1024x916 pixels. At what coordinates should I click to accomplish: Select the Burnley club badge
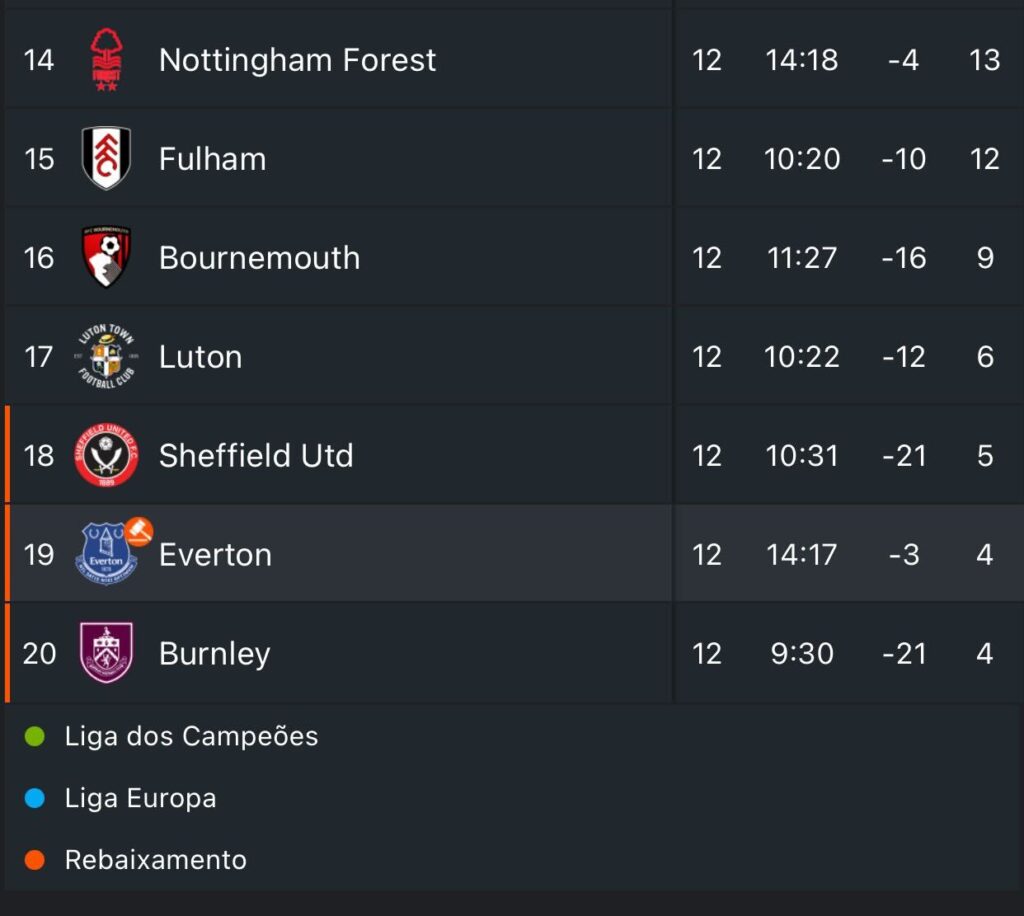coord(106,653)
